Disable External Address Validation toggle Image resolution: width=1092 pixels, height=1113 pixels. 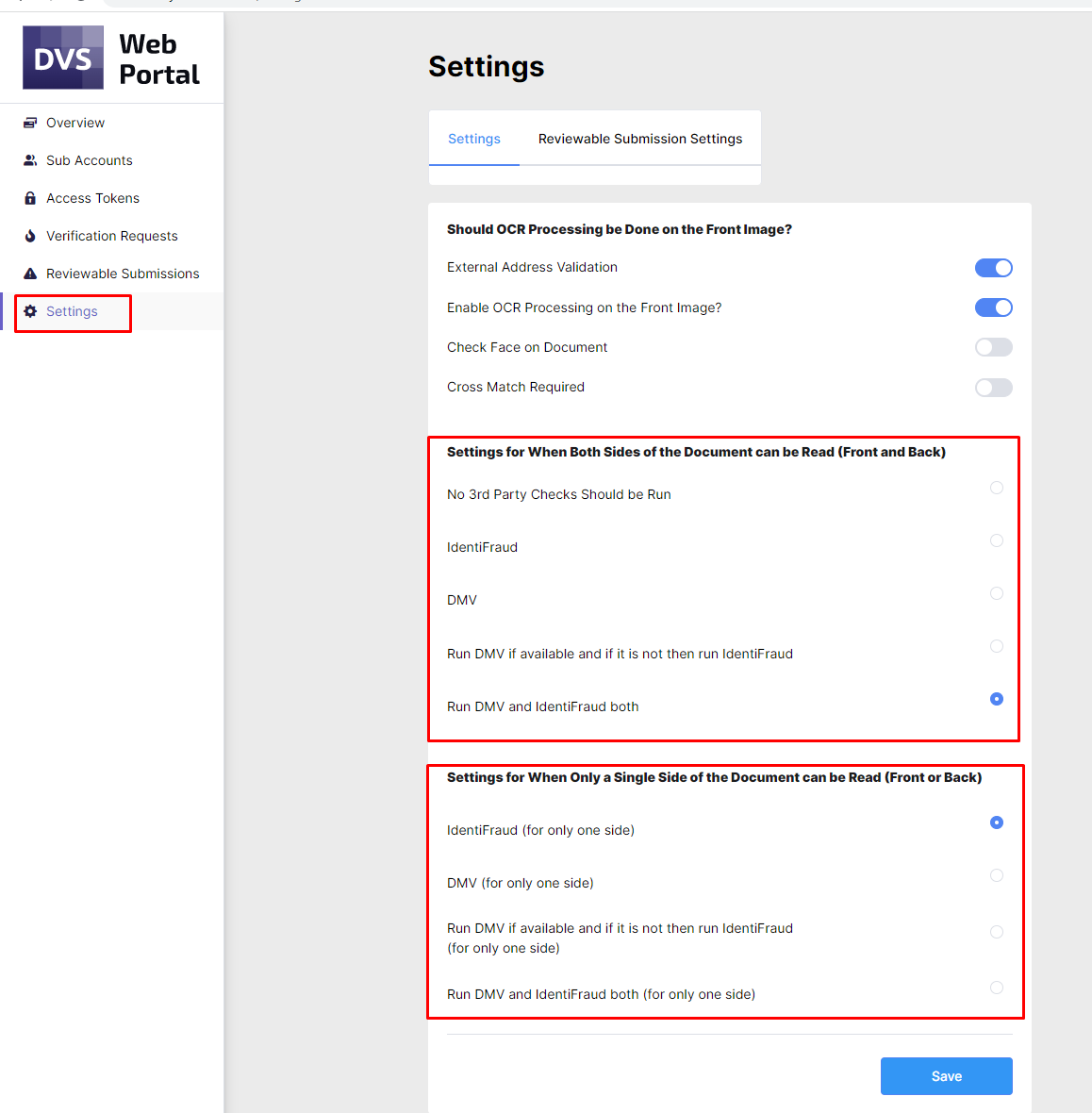[x=993, y=268]
